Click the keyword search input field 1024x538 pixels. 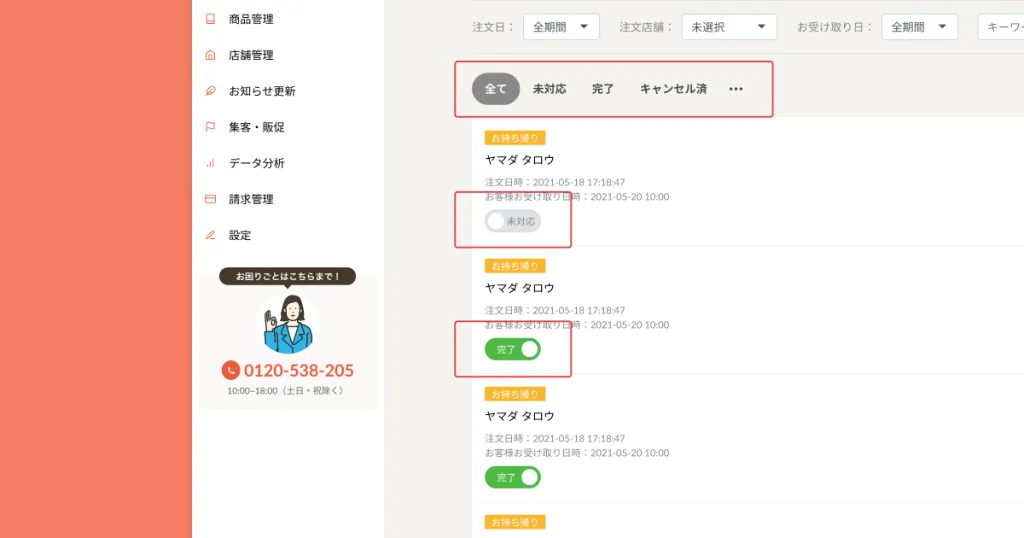[1002, 27]
